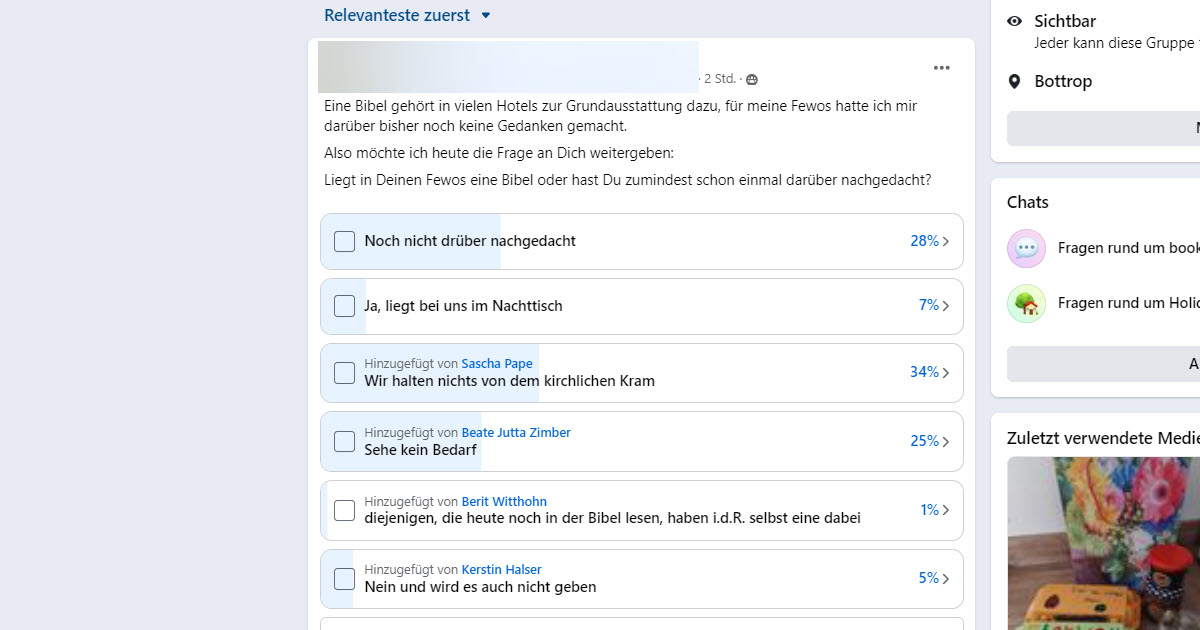Click the gray button below Bottrop
The width and height of the screenshot is (1200, 630).
1103,128
